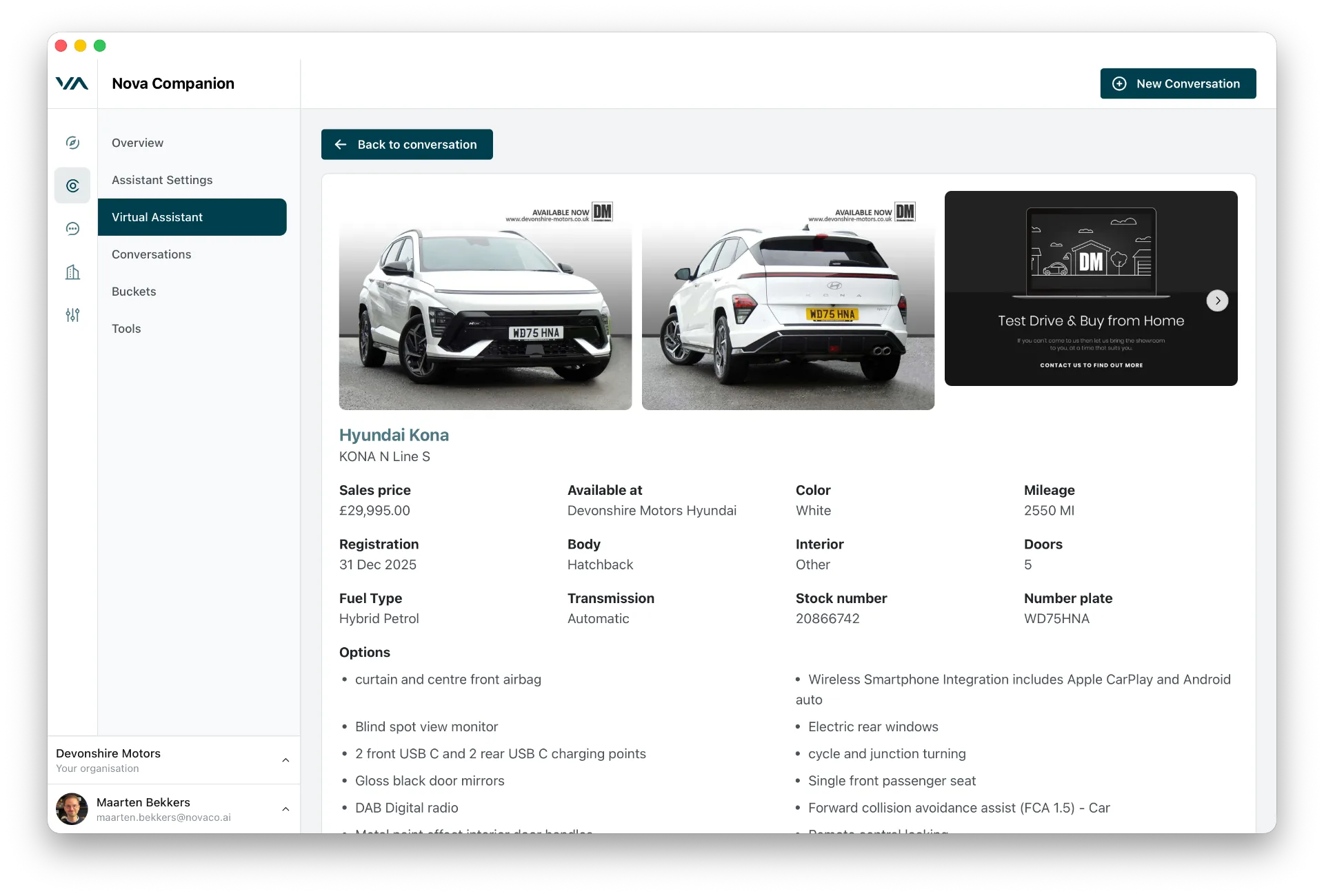Open the chat bubble rail icon
Image resolution: width=1324 pixels, height=896 pixels.
72,229
